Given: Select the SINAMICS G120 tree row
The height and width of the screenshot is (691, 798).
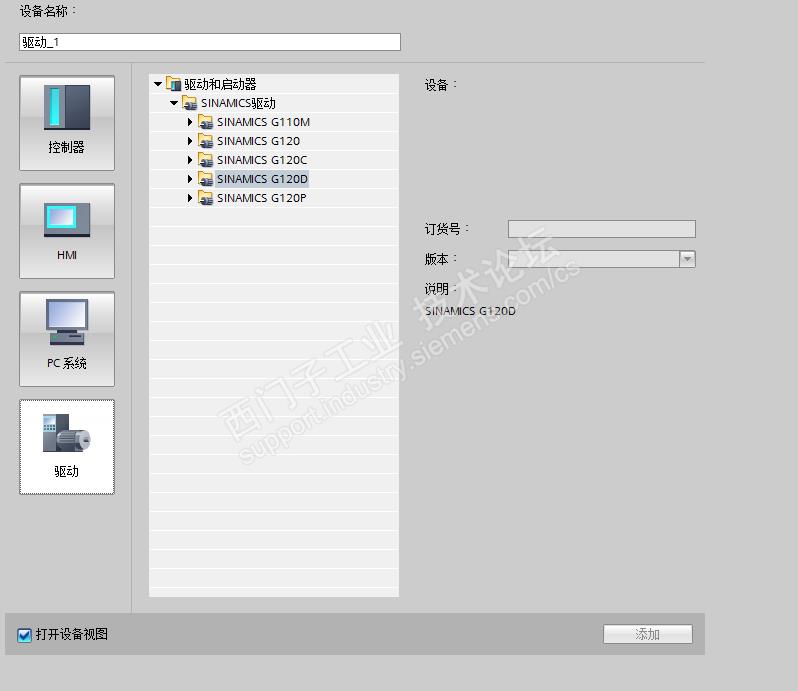Looking at the screenshot, I should coord(274,141).
